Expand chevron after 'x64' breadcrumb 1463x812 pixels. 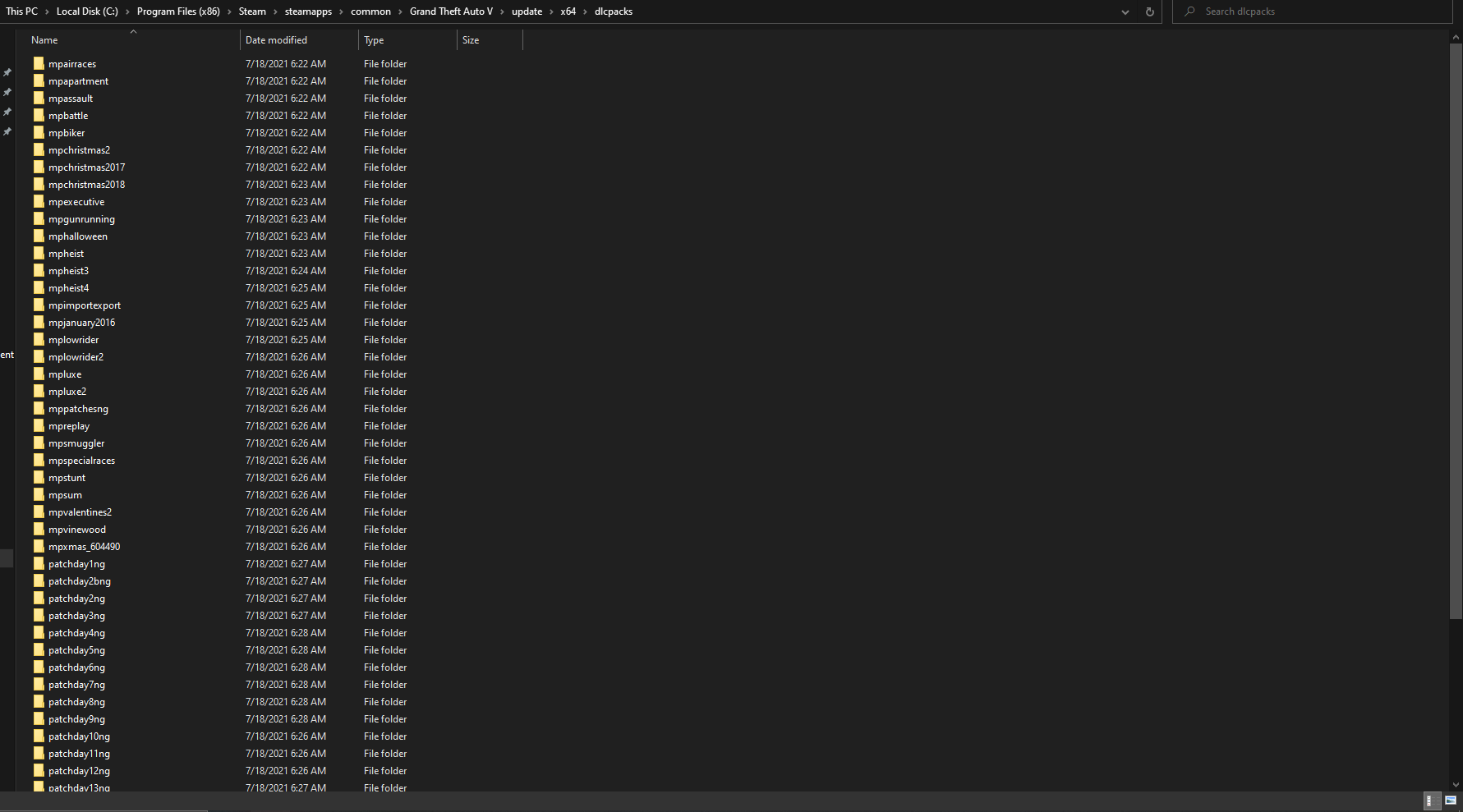click(x=585, y=11)
